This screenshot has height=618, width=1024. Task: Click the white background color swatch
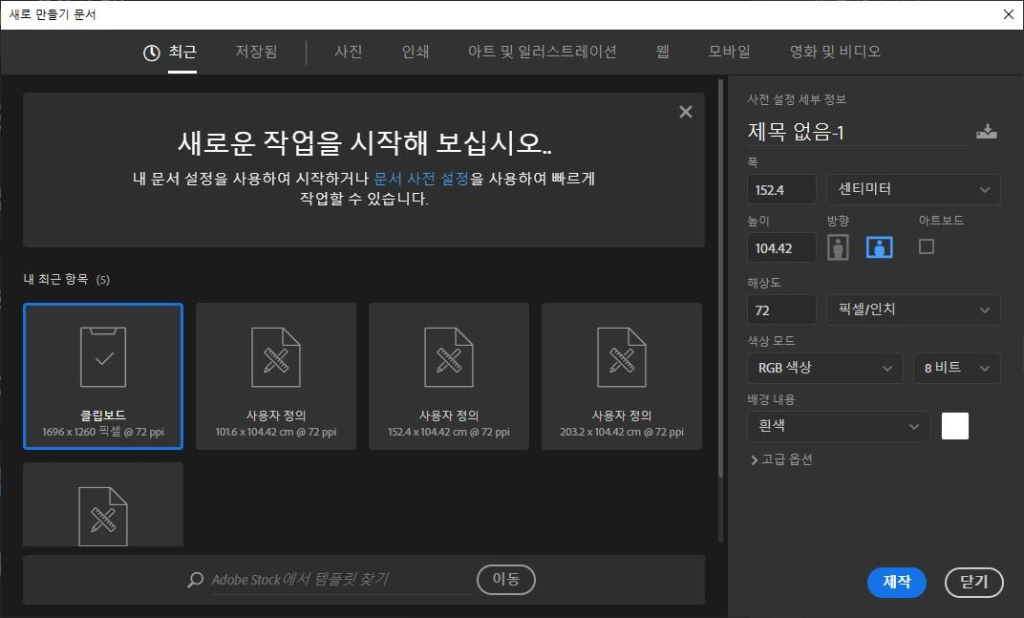(955, 427)
